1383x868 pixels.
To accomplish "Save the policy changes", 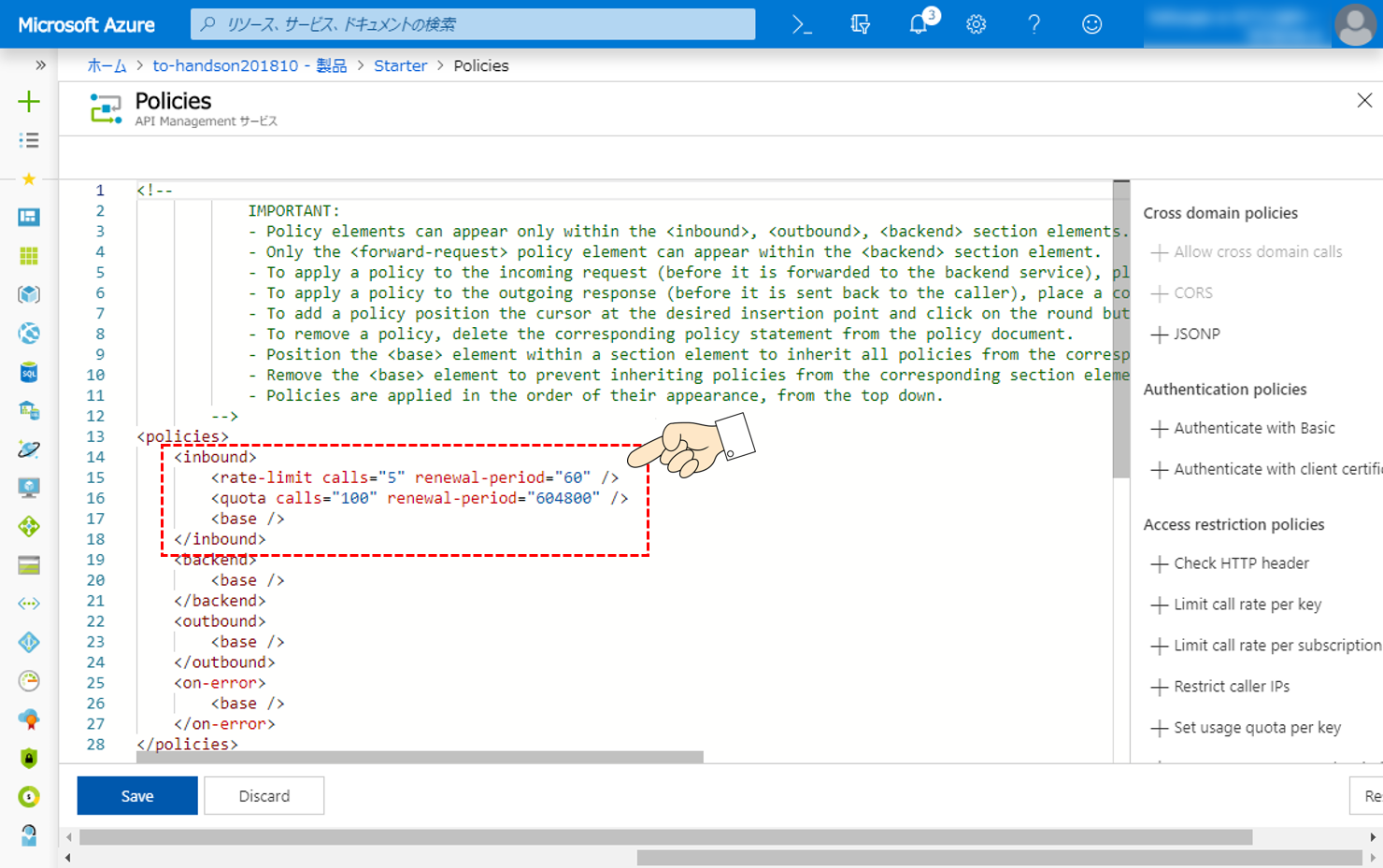I will [x=136, y=795].
